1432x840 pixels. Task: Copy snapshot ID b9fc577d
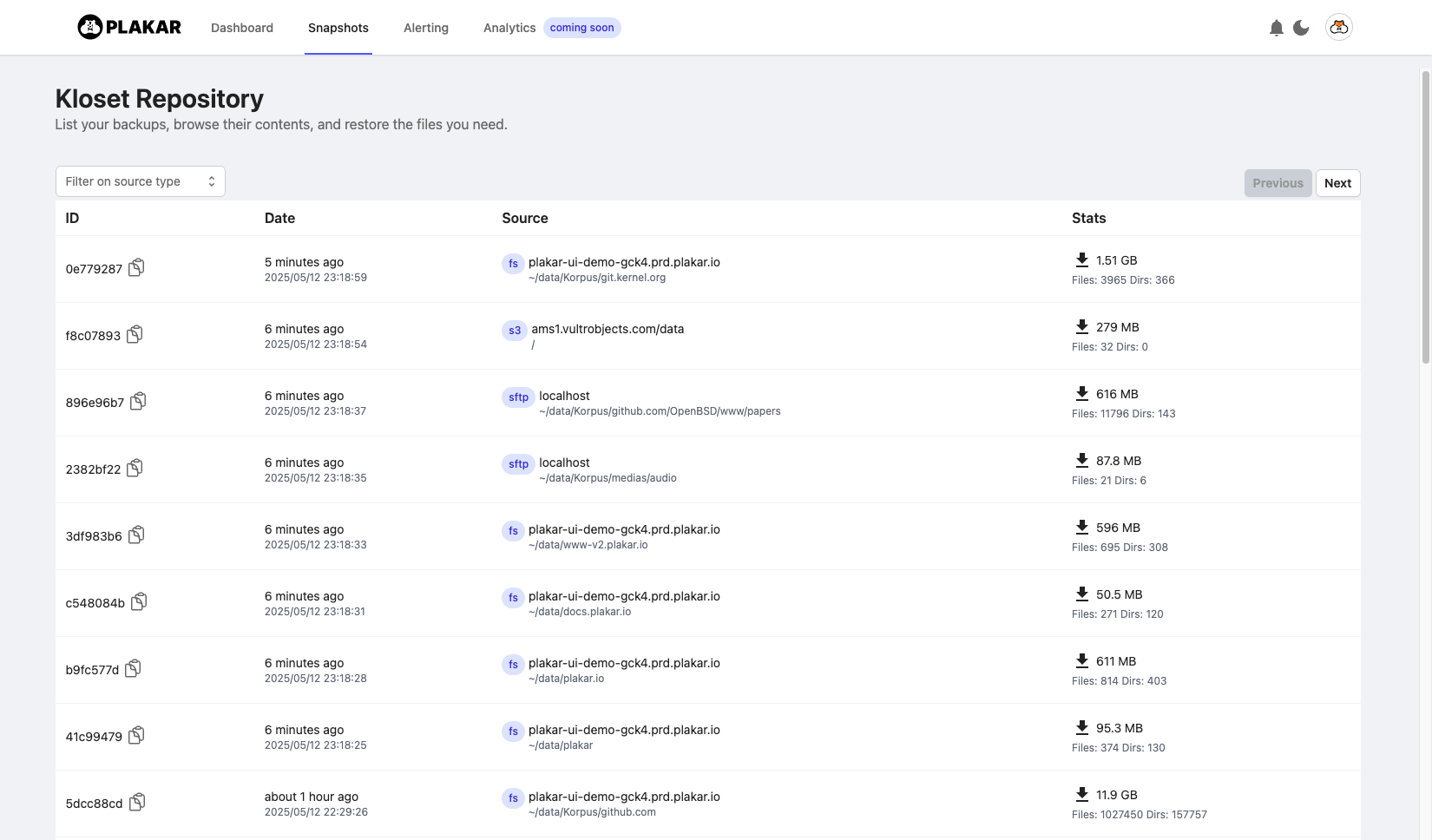(x=133, y=669)
